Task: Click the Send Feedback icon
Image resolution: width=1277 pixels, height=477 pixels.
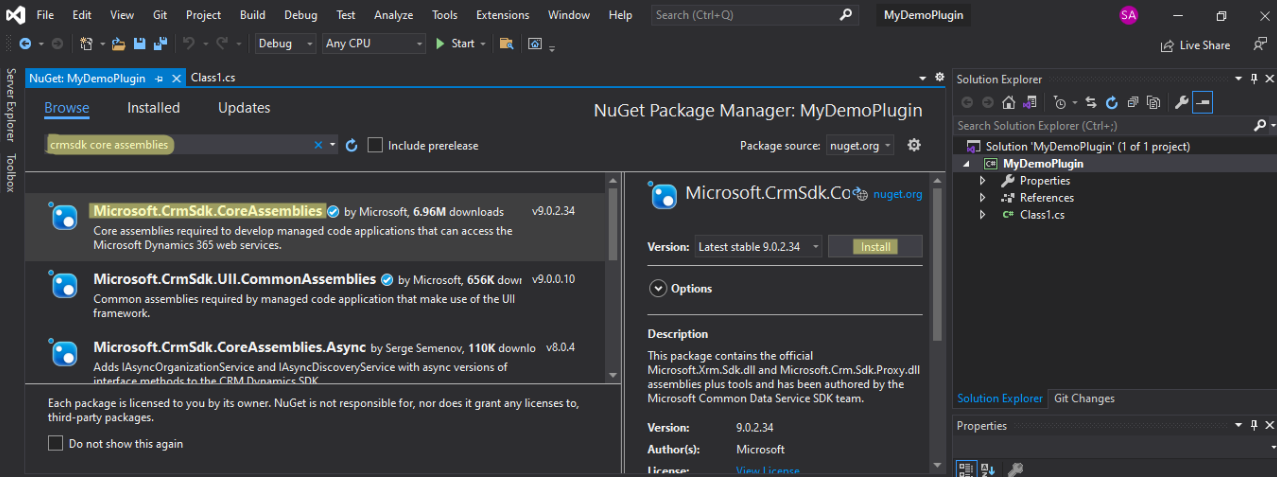Action: click(x=1259, y=45)
